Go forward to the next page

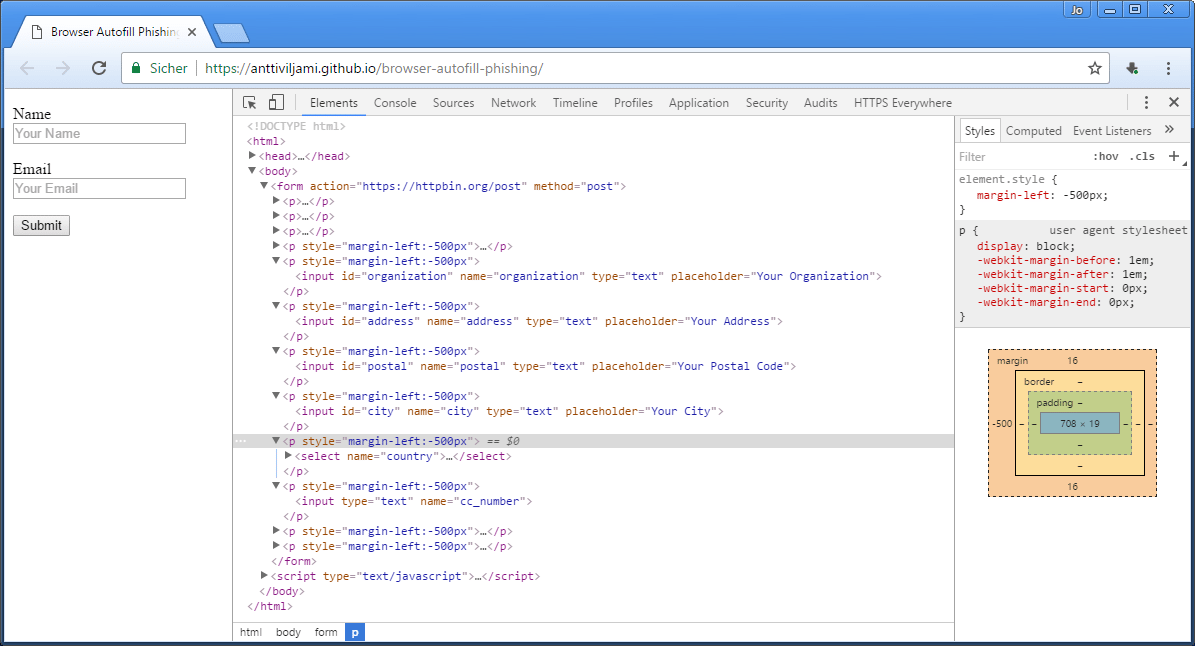click(63, 69)
